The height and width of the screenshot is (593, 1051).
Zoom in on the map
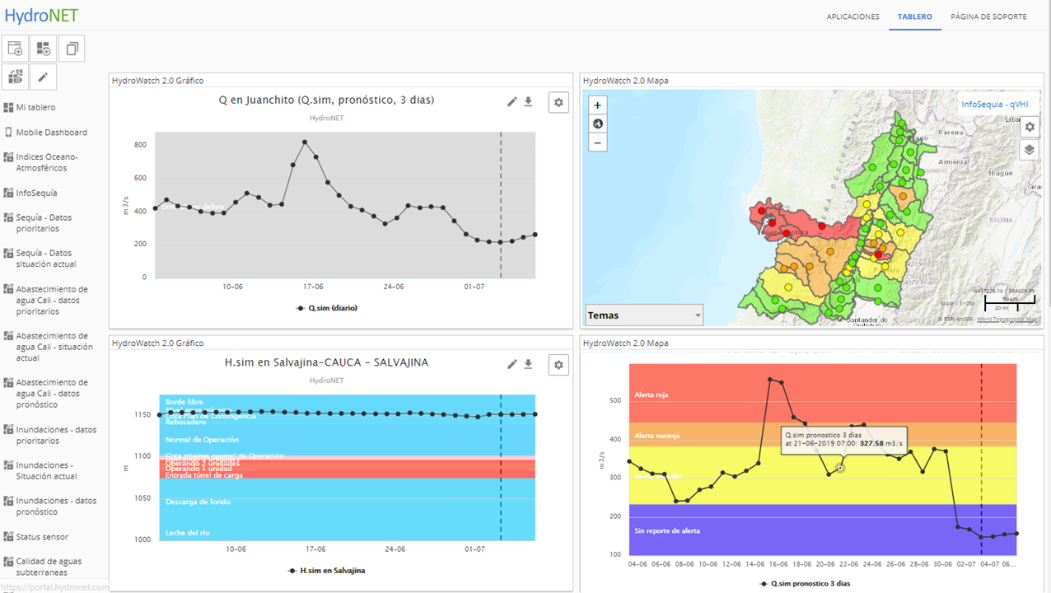coord(598,105)
